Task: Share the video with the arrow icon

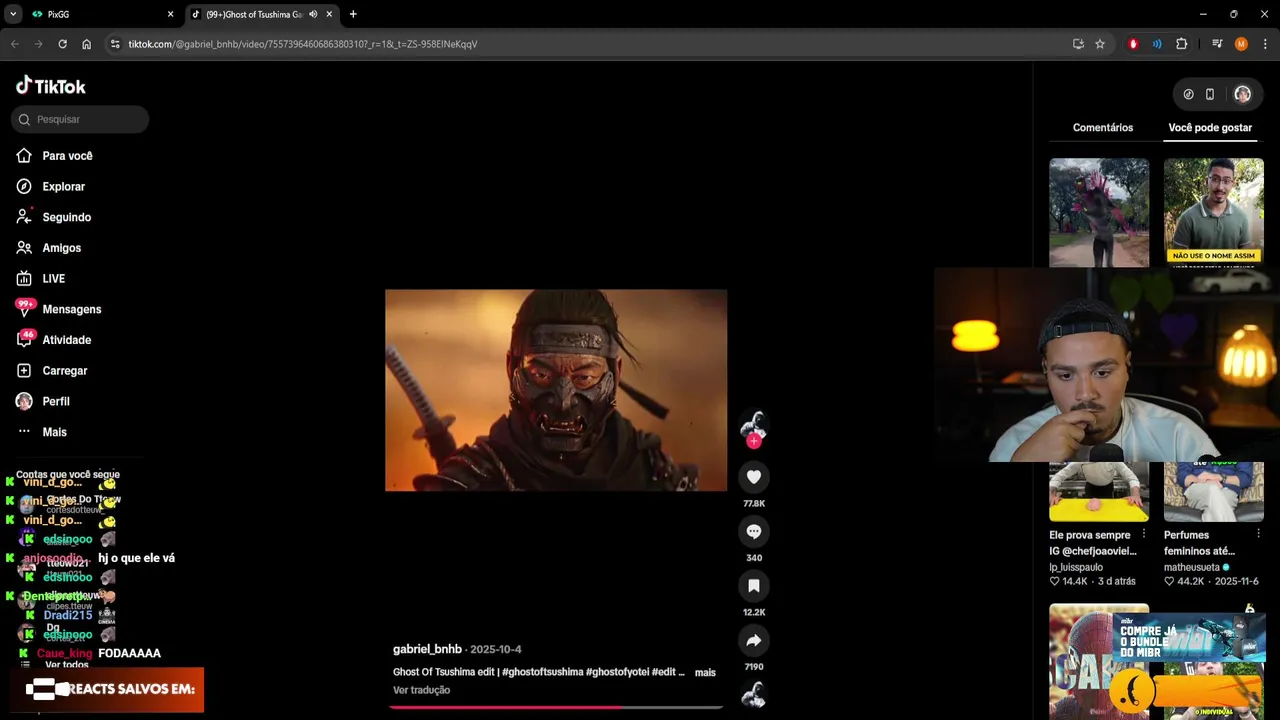Action: coord(754,640)
